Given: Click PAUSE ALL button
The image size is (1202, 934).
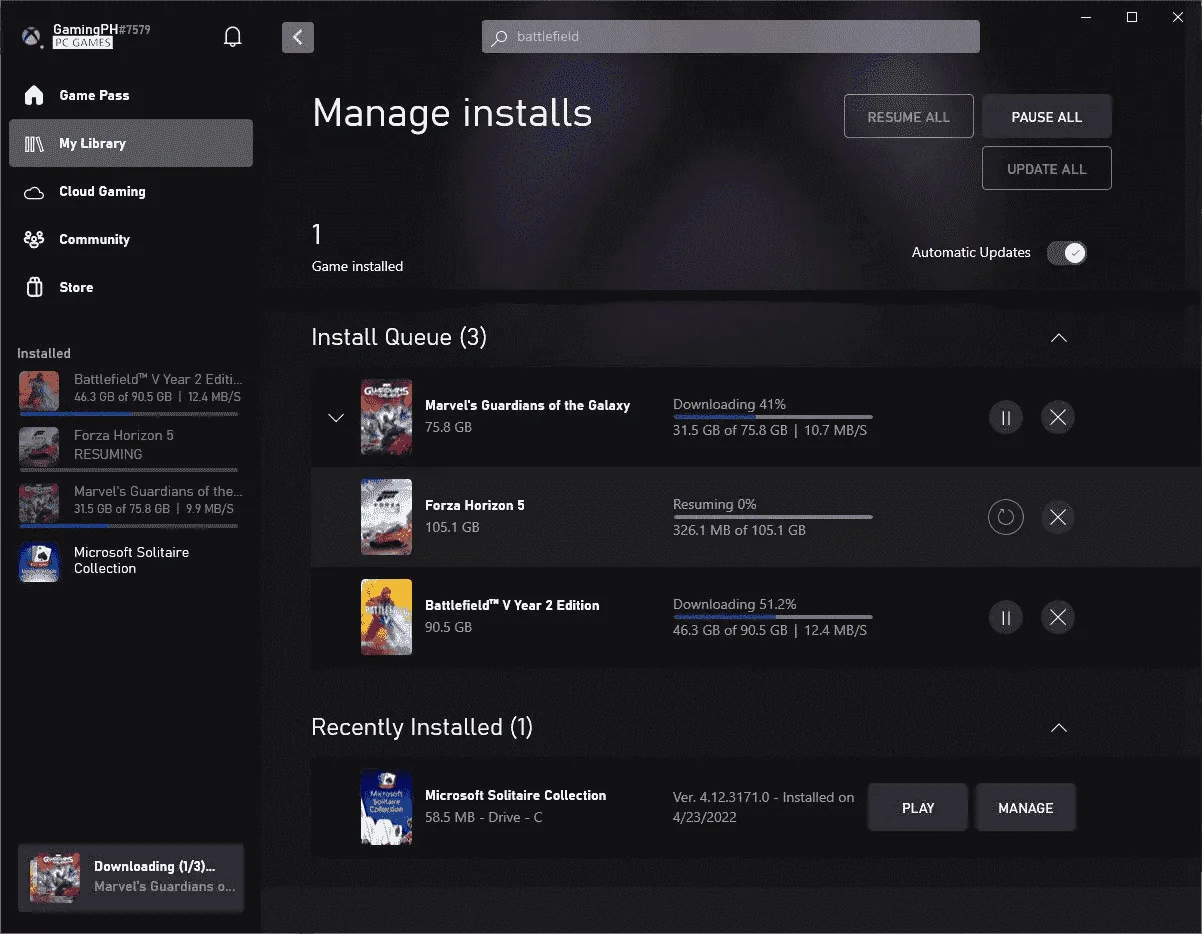Looking at the screenshot, I should pos(1047,117).
